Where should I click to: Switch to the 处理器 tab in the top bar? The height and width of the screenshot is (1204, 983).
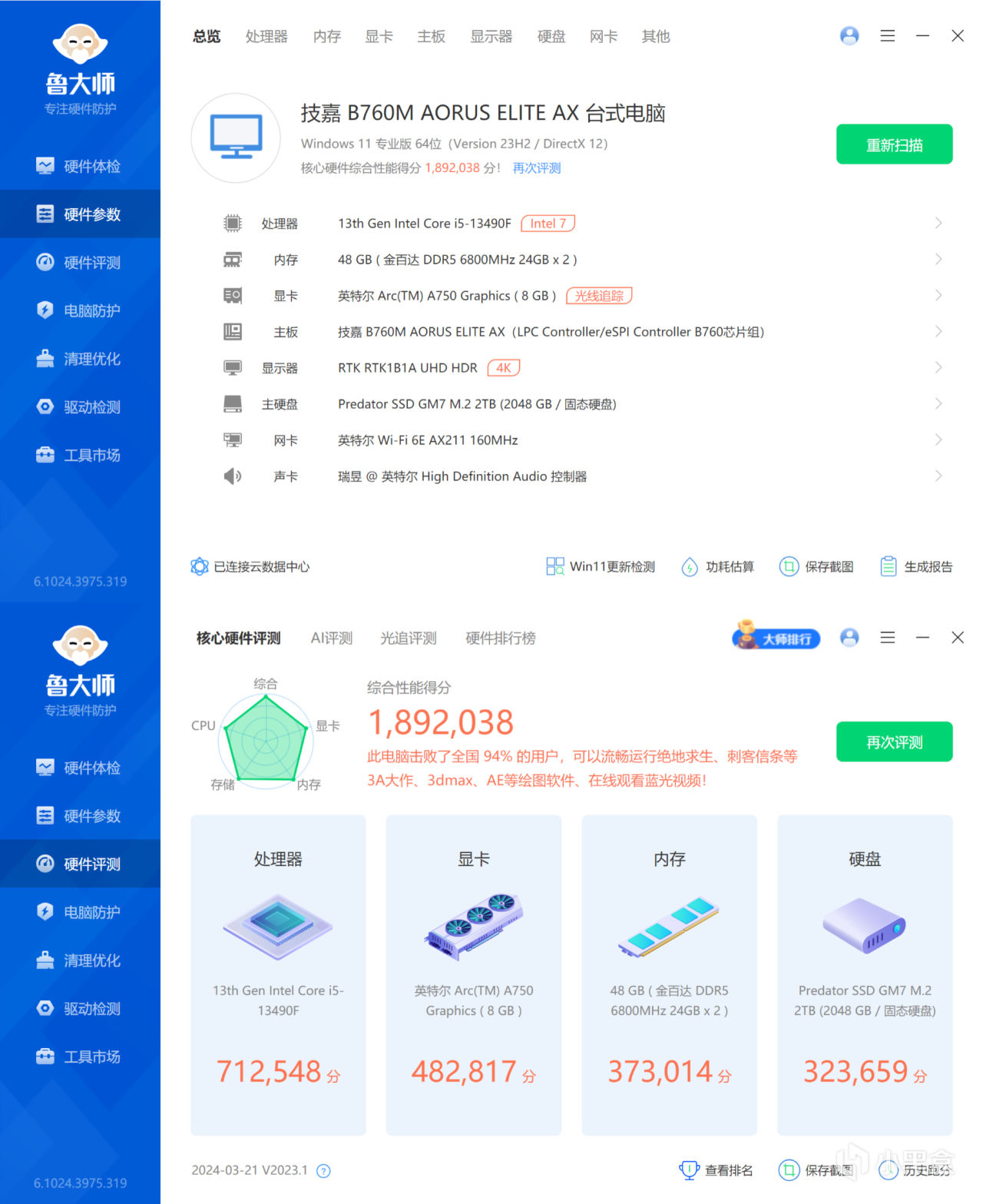pos(266,36)
